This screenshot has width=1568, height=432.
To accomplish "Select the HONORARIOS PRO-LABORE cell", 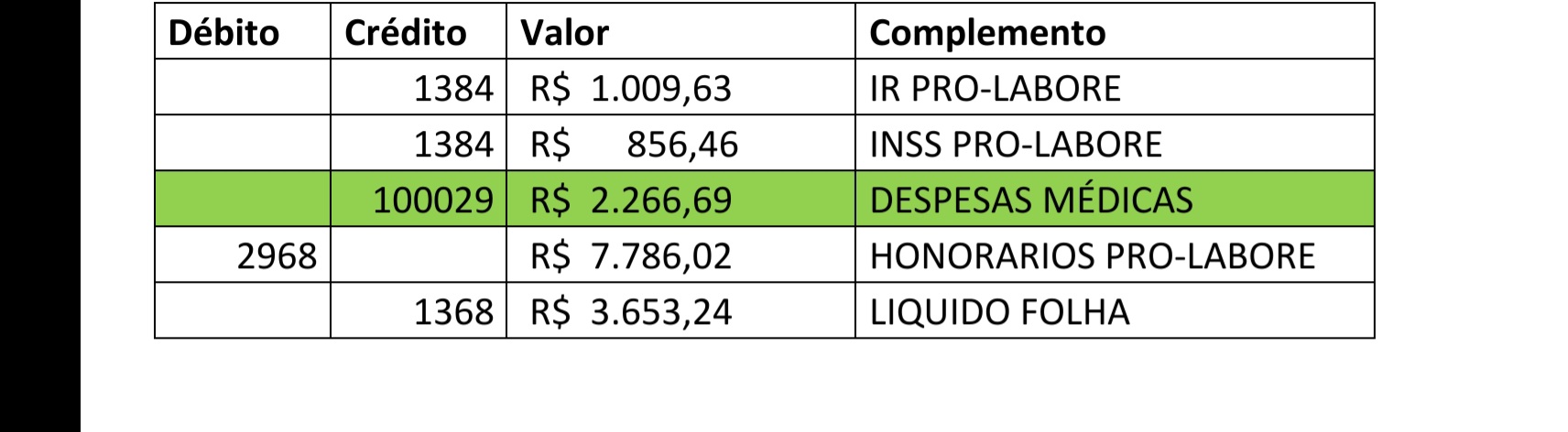I will pos(1115,255).
